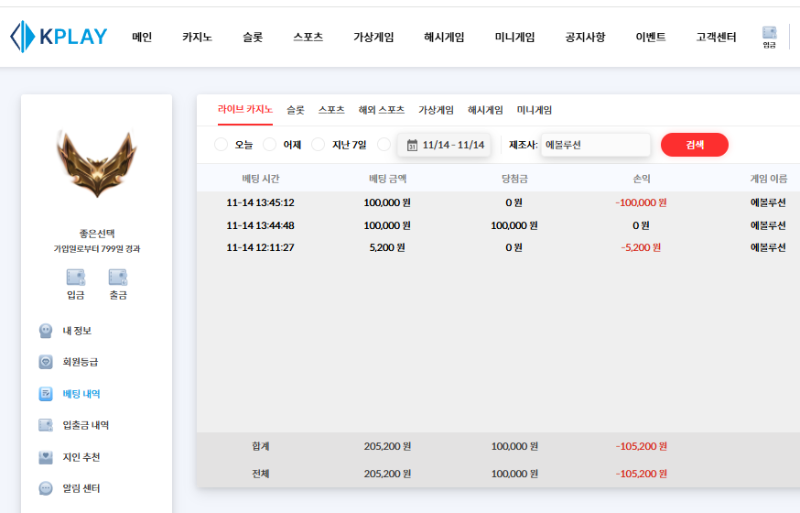Click the 당첨금 column header
The width and height of the screenshot is (800, 513).
coord(514,179)
